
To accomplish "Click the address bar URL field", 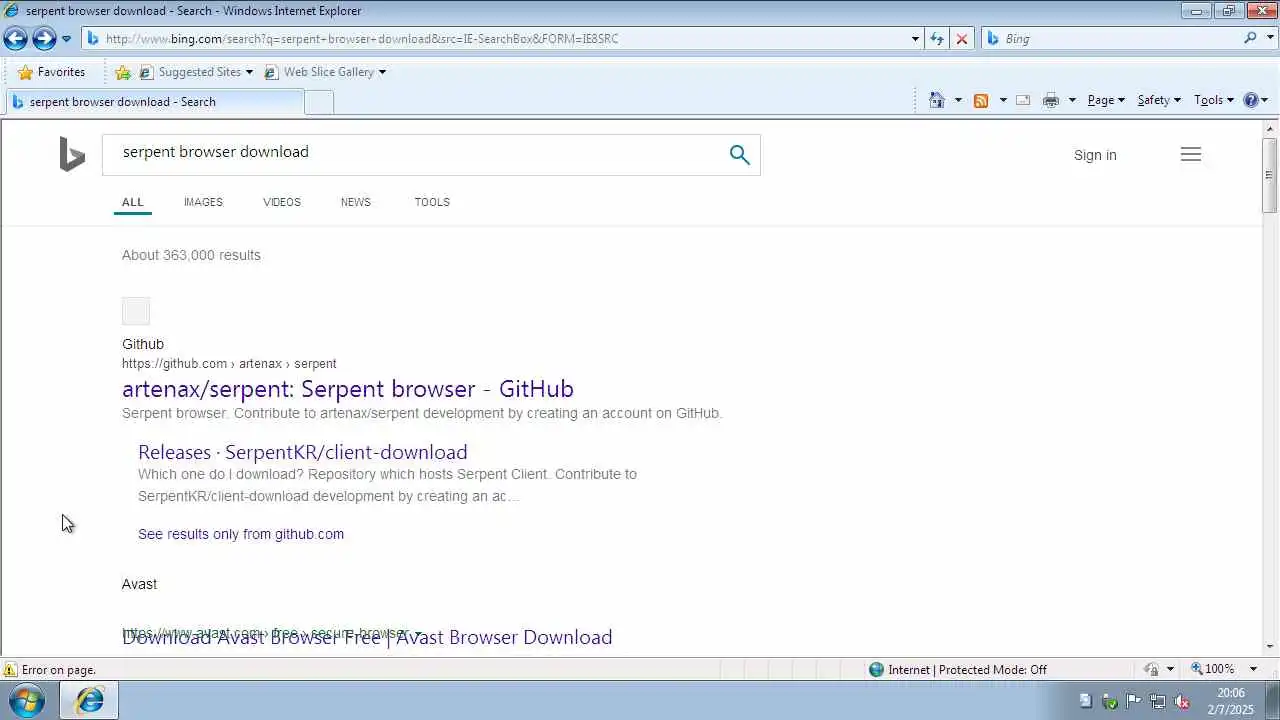I will [x=495, y=39].
